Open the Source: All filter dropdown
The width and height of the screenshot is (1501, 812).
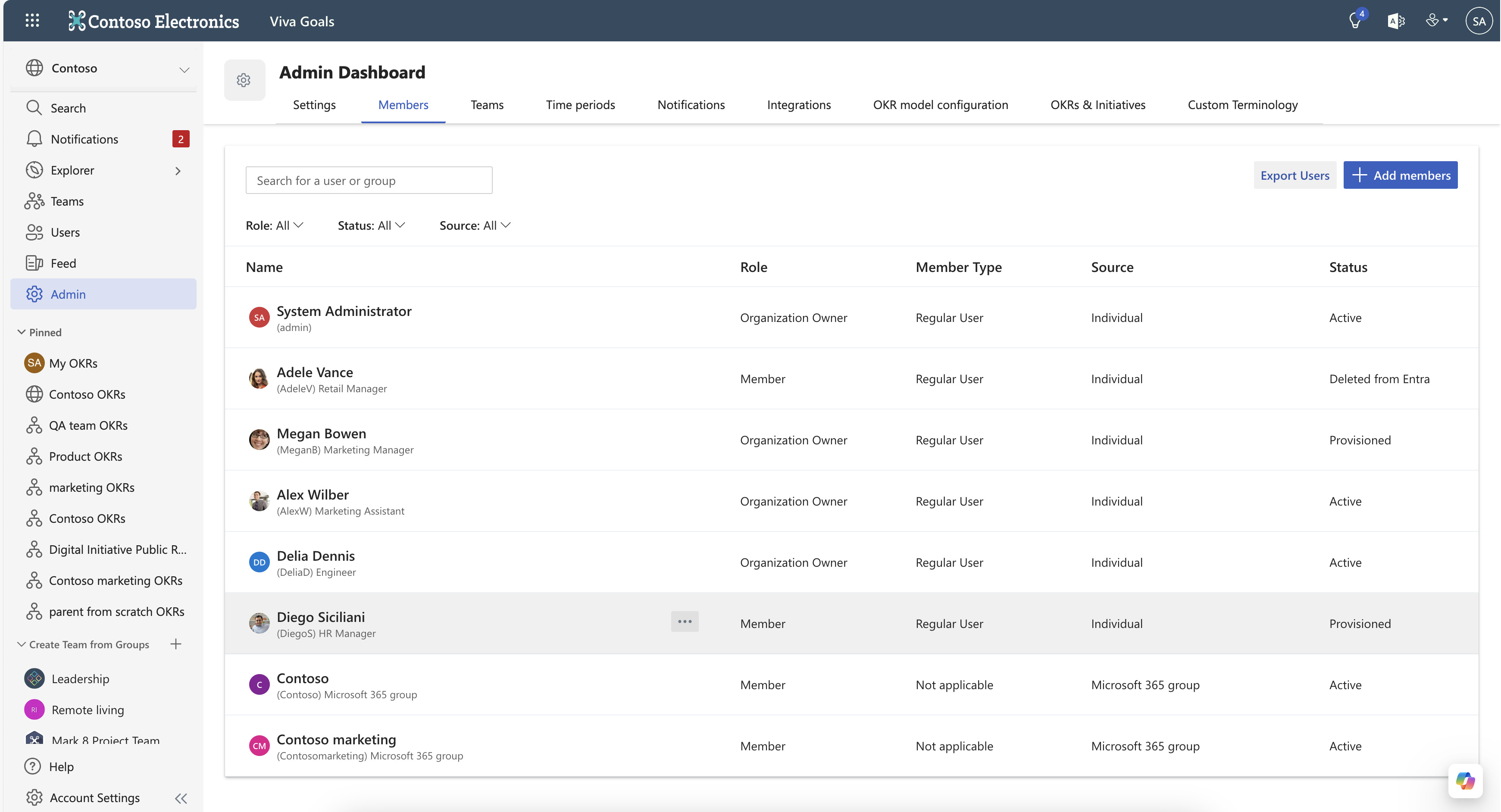pos(475,225)
